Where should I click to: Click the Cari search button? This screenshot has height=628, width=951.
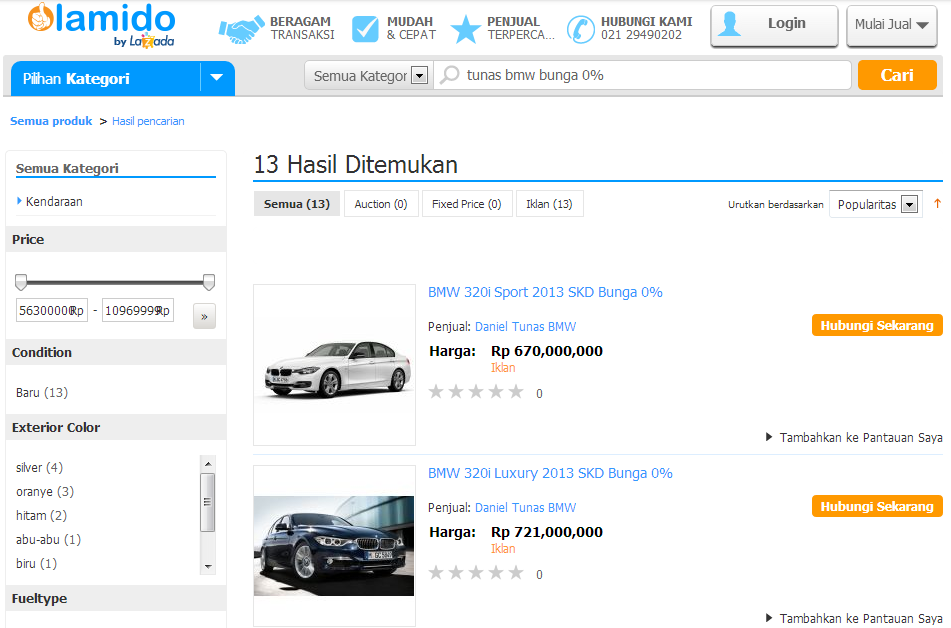[x=897, y=75]
